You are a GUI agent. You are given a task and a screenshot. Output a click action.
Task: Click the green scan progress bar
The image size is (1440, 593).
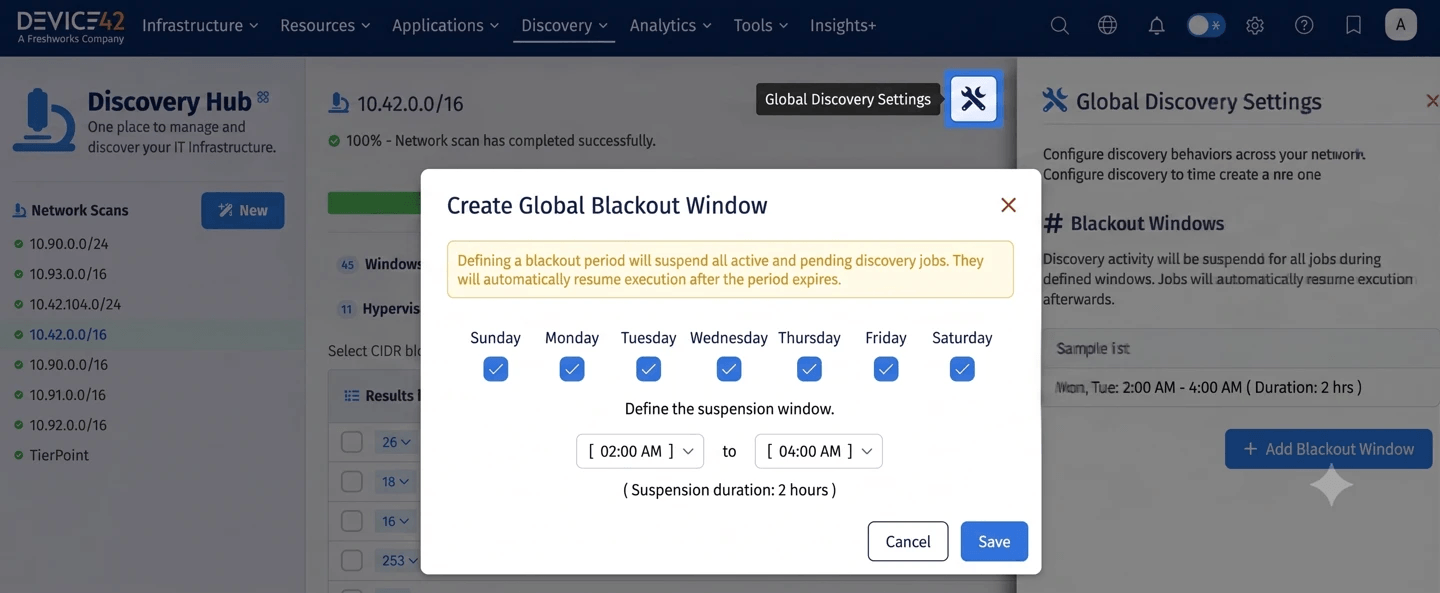374,203
